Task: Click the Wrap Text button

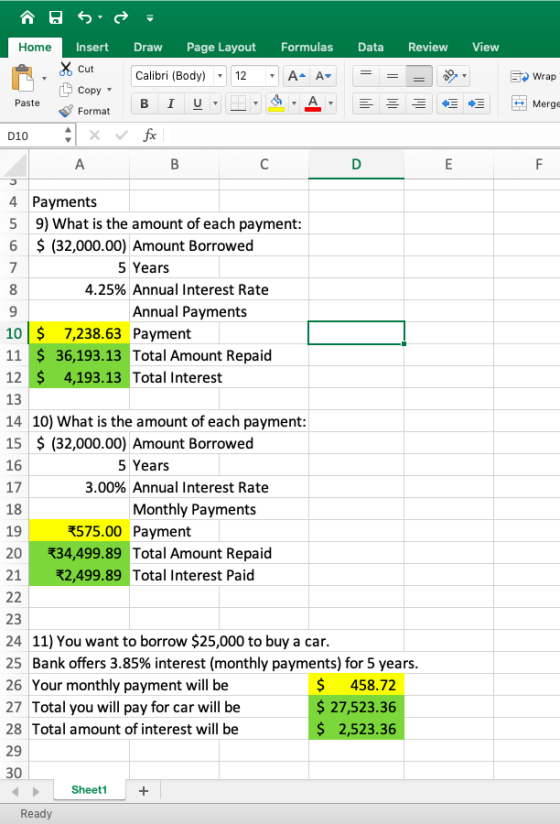Action: 534,77
